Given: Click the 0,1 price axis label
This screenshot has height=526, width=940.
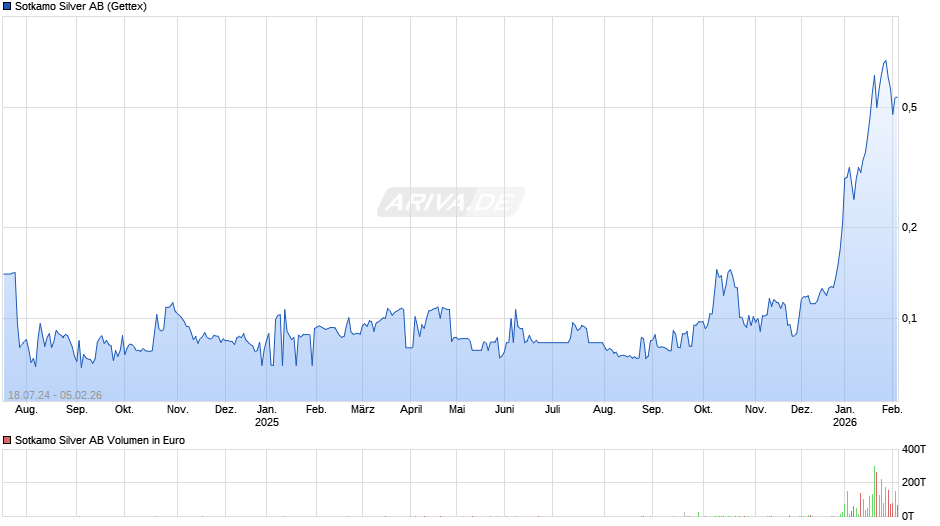Looking at the screenshot, I should [909, 318].
